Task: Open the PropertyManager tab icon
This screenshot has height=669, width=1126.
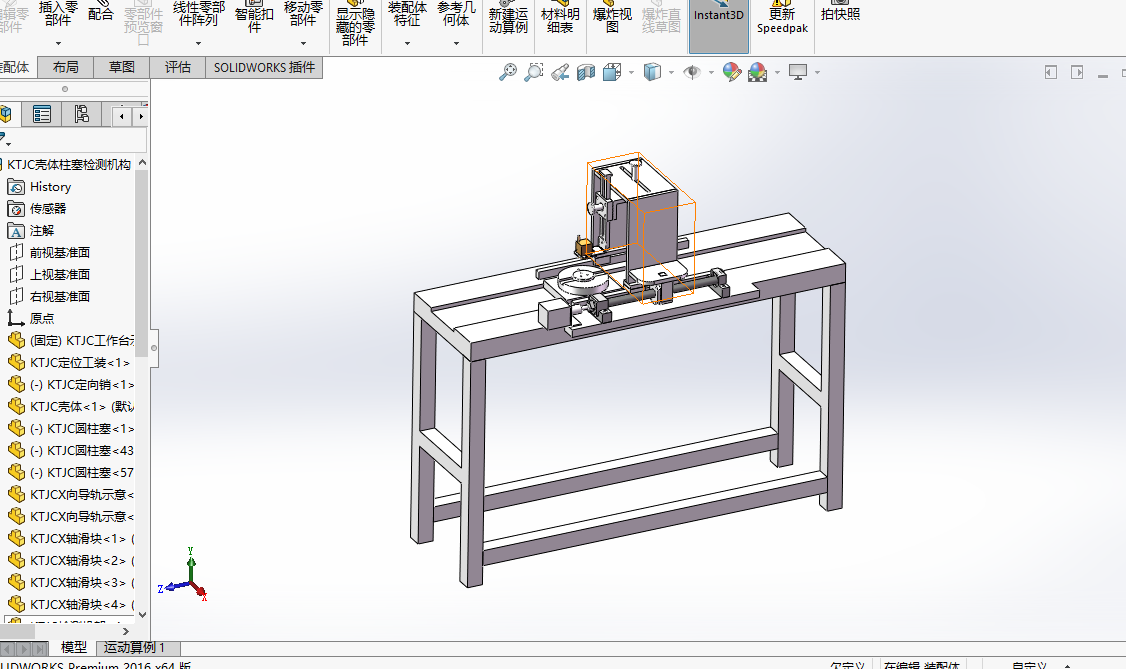Action: click(x=42, y=115)
